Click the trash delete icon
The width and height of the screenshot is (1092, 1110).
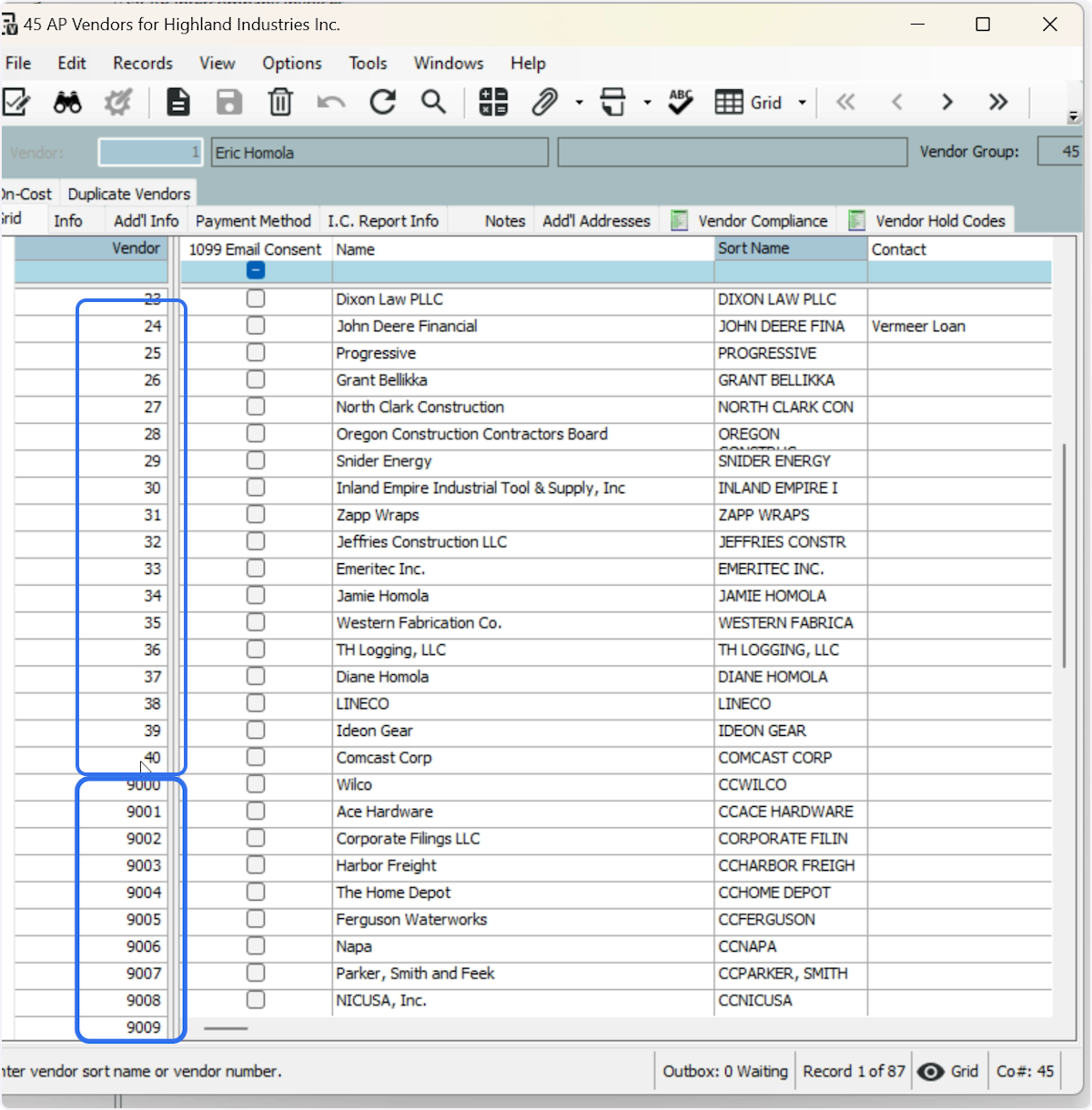pyautogui.click(x=280, y=102)
